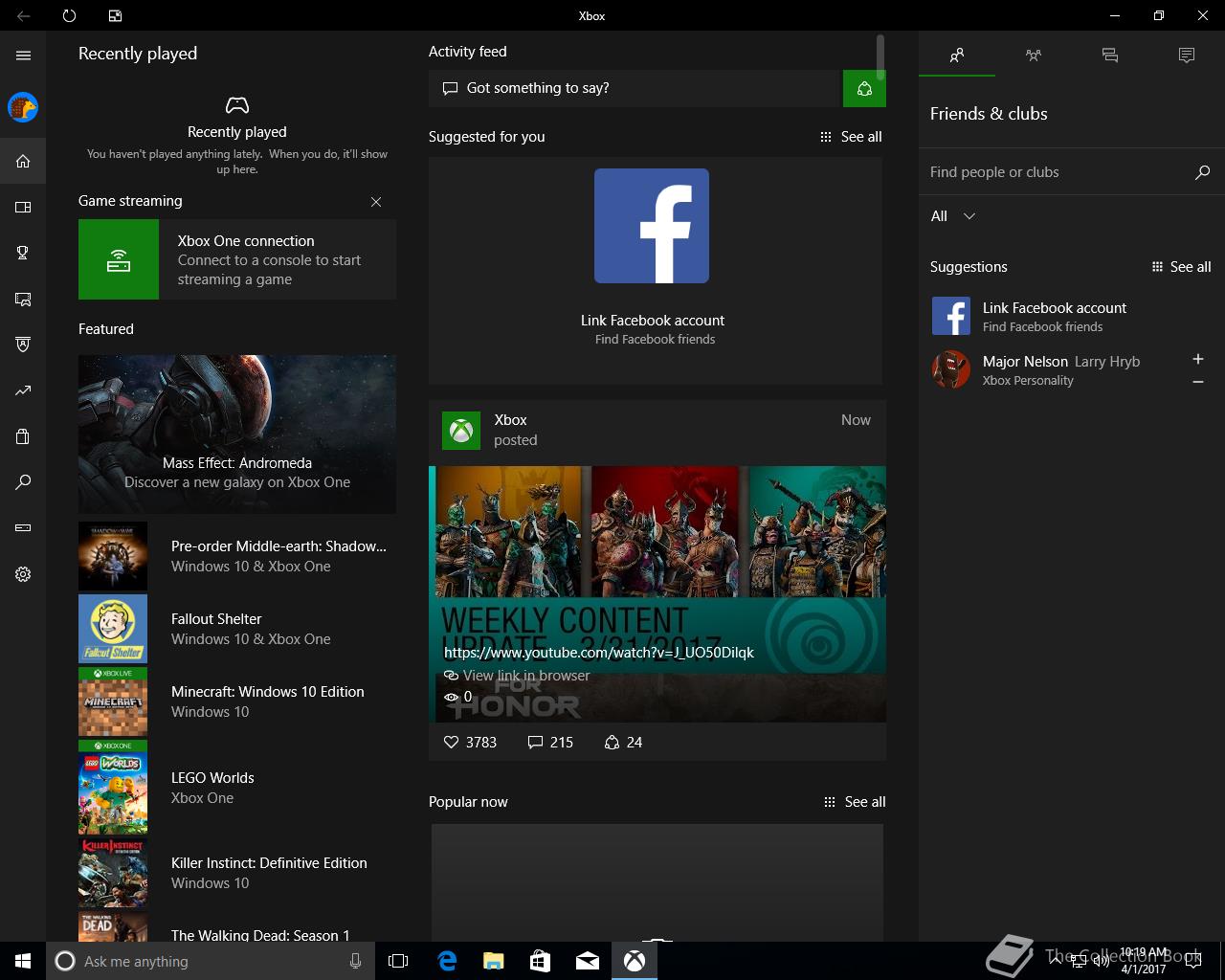Click Find people or clubs field
Viewport: 1225px width, 980px height.
pyautogui.click(x=1071, y=172)
